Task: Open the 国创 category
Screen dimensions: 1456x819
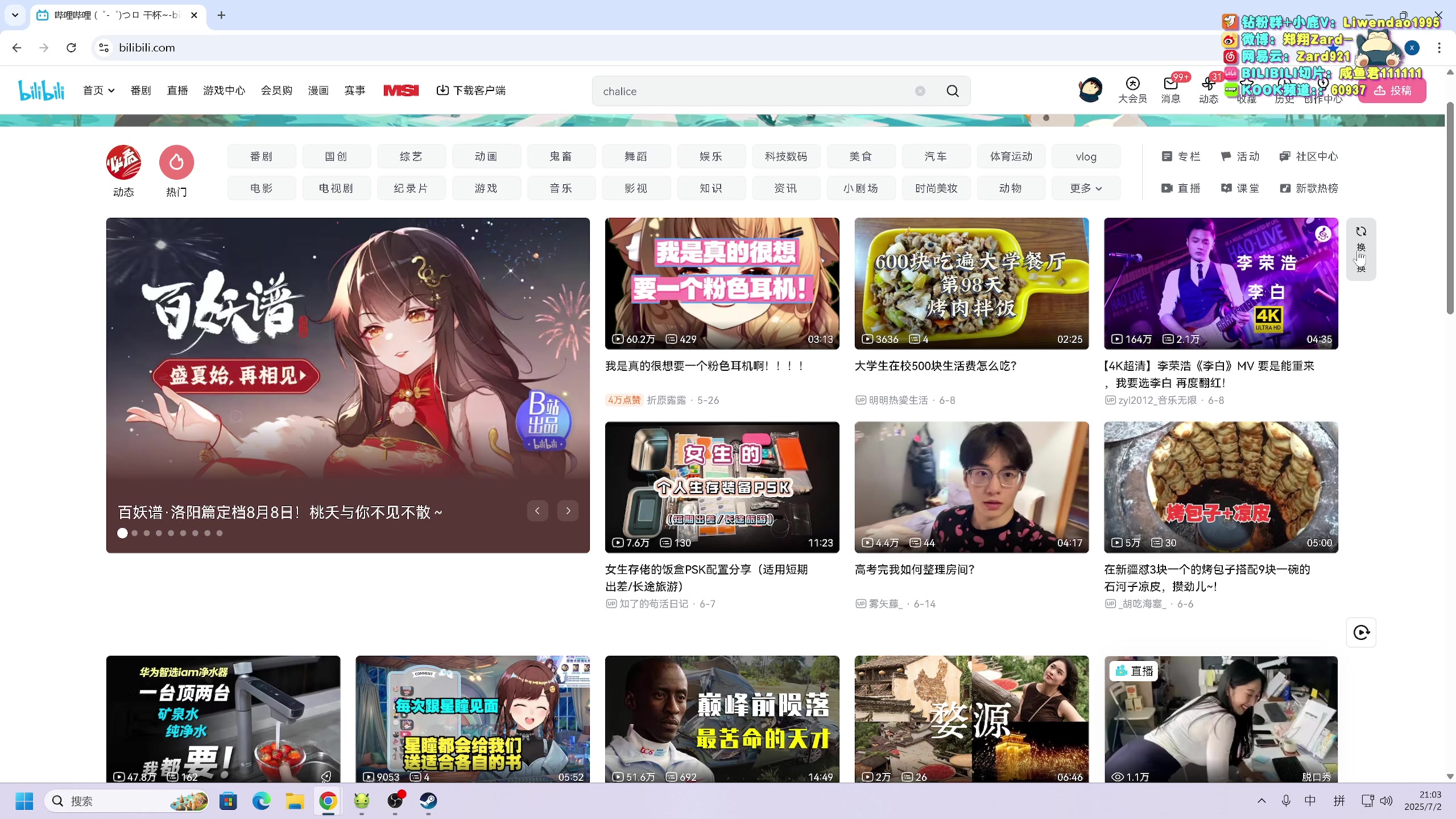Action: tap(336, 156)
